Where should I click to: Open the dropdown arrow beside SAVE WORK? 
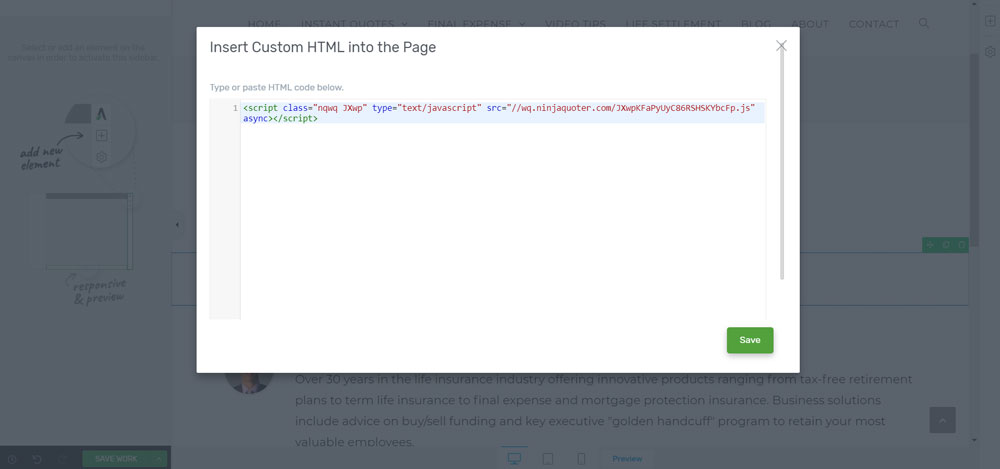pyautogui.click(x=159, y=459)
